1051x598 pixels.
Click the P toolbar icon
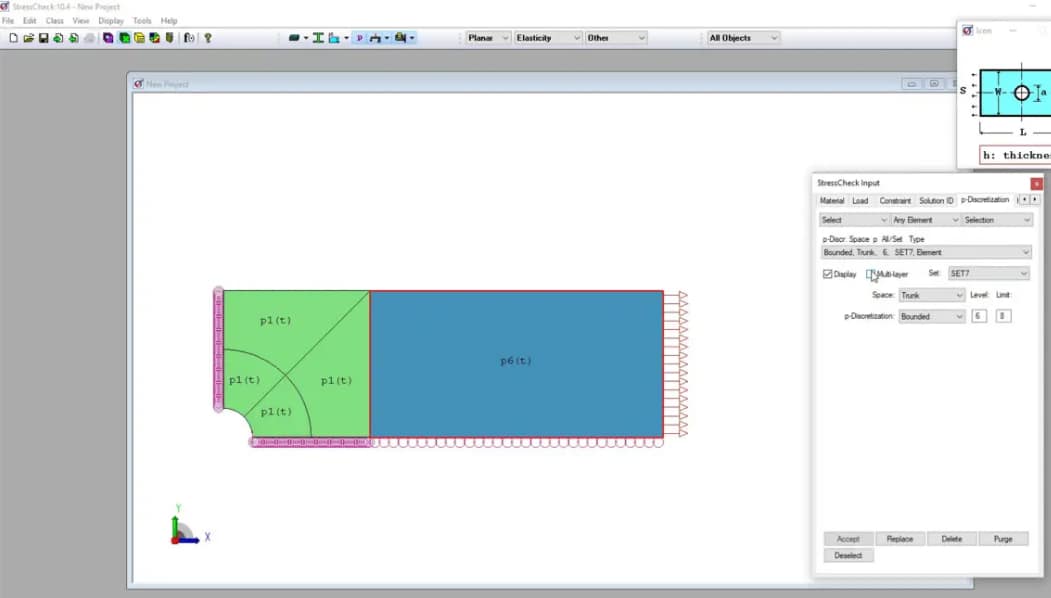click(x=359, y=37)
